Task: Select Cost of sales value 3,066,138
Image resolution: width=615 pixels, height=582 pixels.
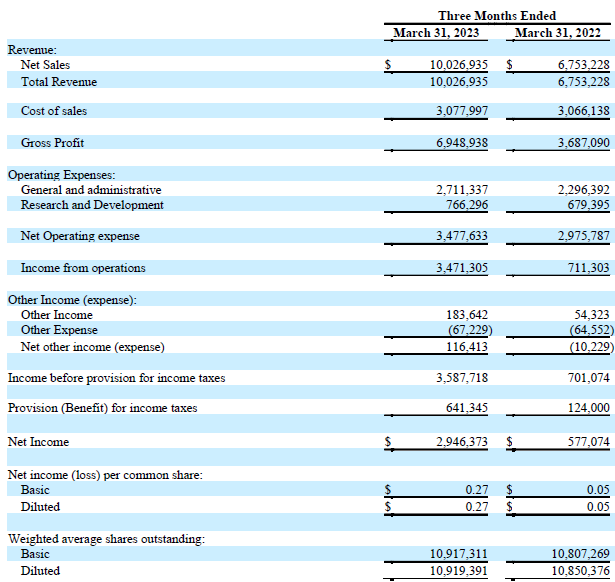Action: click(584, 111)
